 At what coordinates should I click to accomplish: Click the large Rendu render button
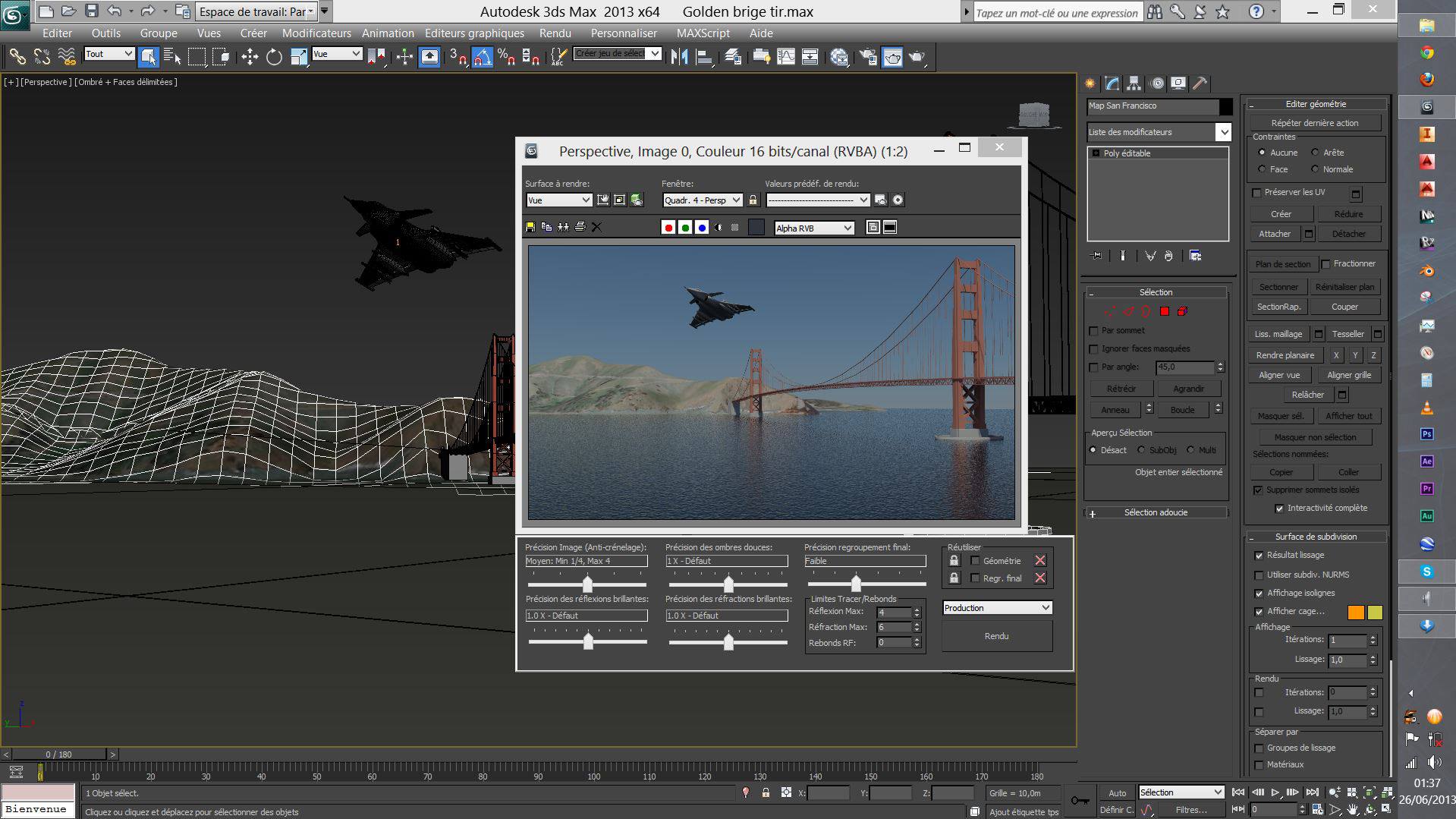click(997, 636)
